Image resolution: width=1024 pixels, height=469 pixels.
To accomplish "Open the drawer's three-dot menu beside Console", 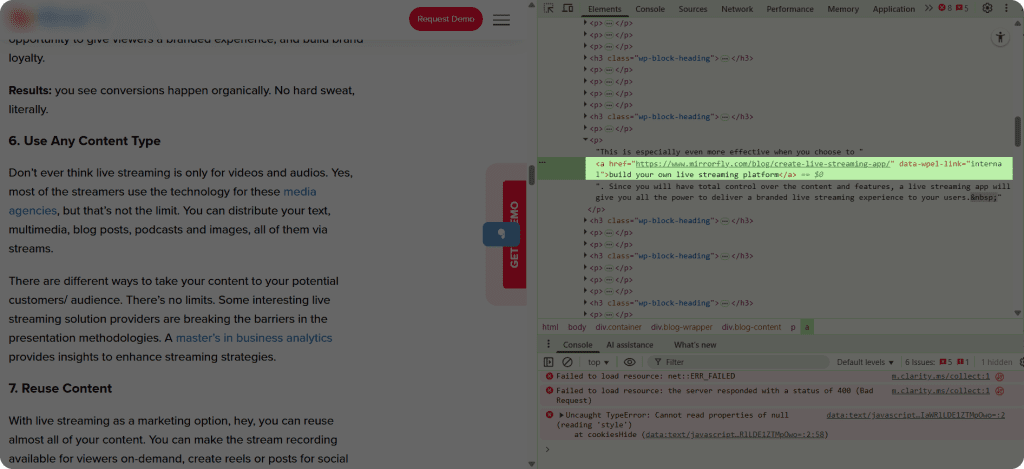I will (549, 345).
